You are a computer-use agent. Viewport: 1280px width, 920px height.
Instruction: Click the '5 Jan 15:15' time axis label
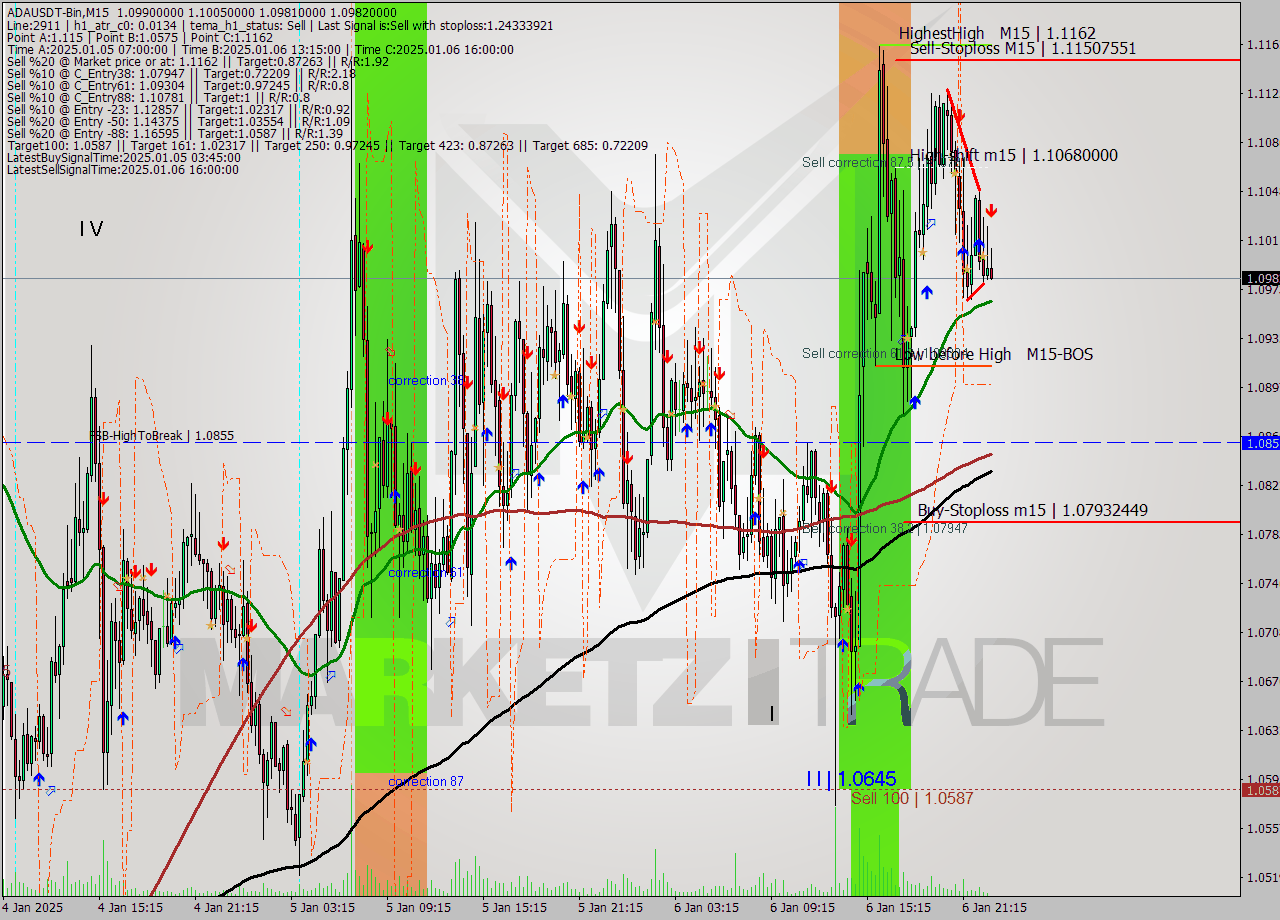[x=514, y=908]
